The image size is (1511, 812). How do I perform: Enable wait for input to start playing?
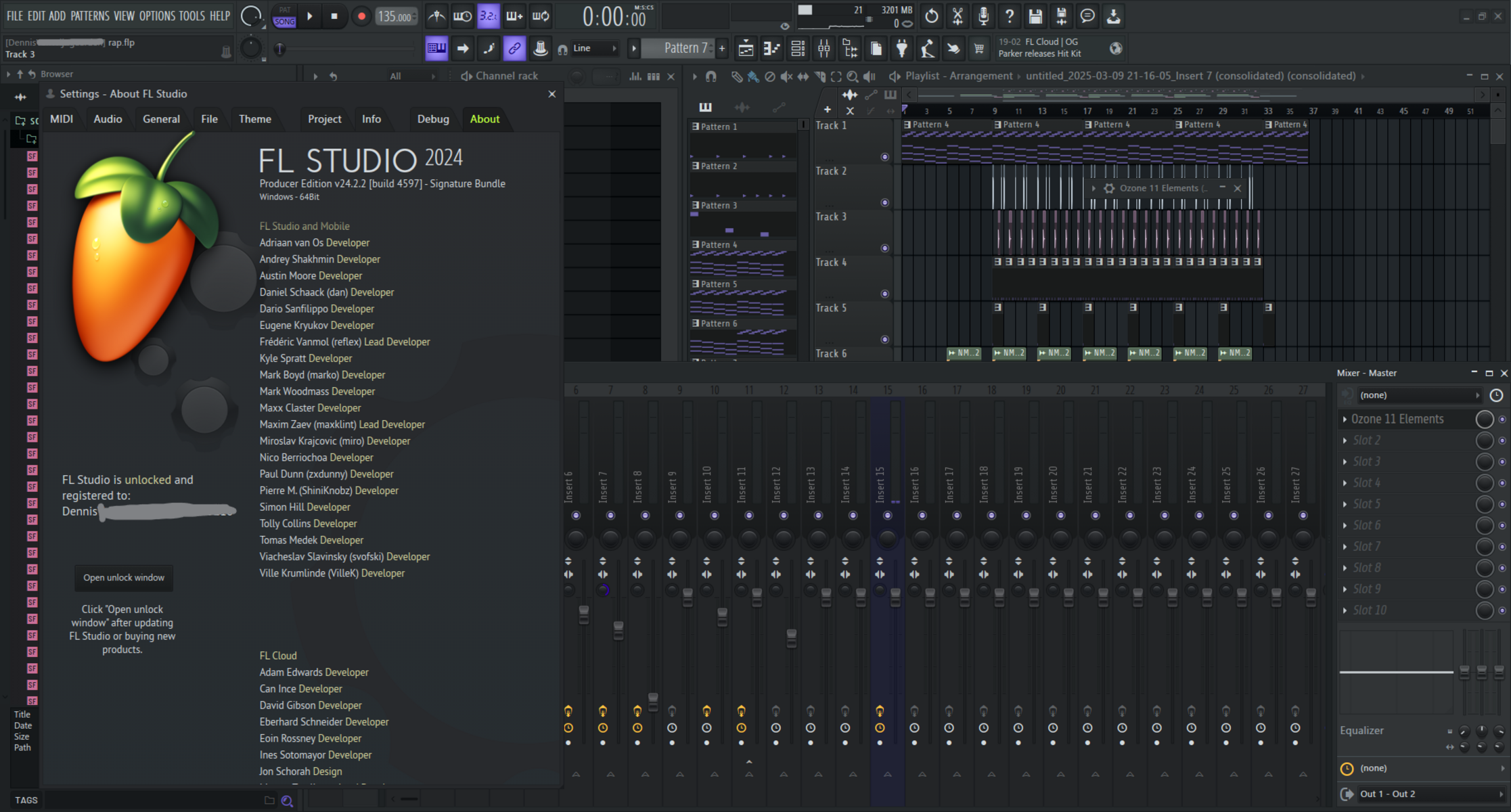click(462, 16)
